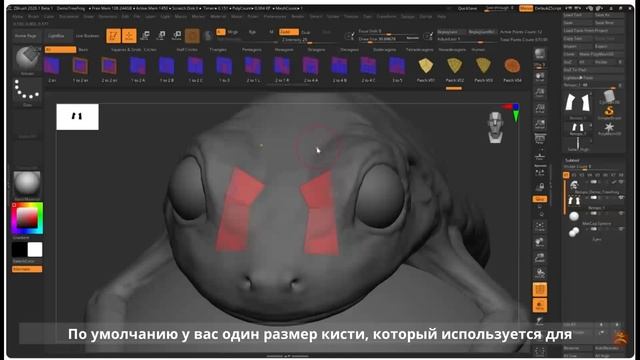The width and height of the screenshot is (640, 360).
Task: Expand the Subtool panel header
Action: pyautogui.click(x=572, y=160)
